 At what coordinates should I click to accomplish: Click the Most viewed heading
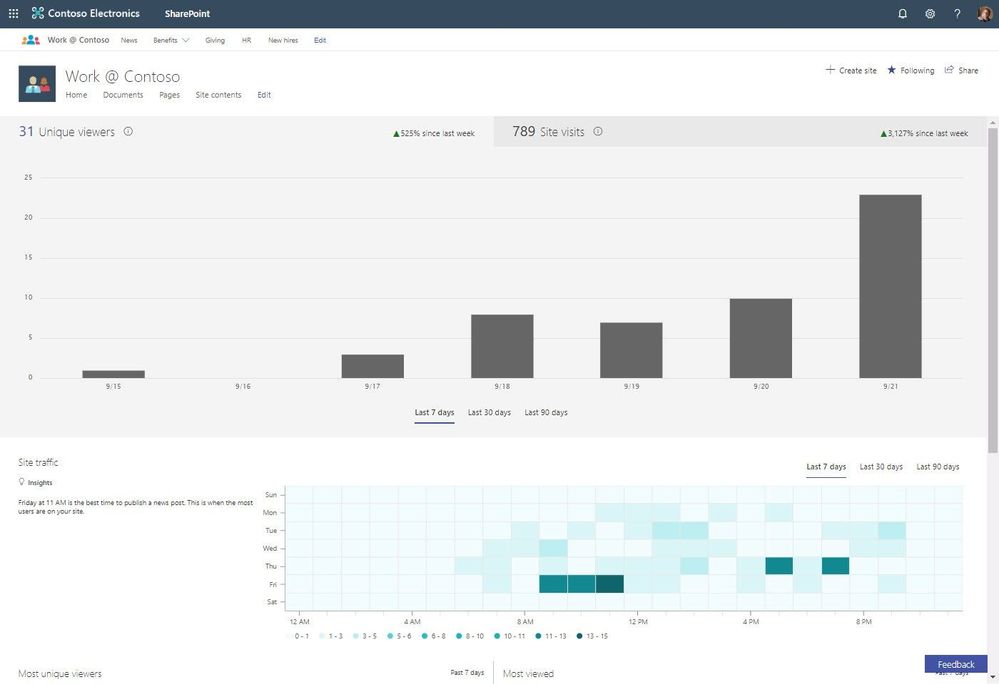pos(528,674)
